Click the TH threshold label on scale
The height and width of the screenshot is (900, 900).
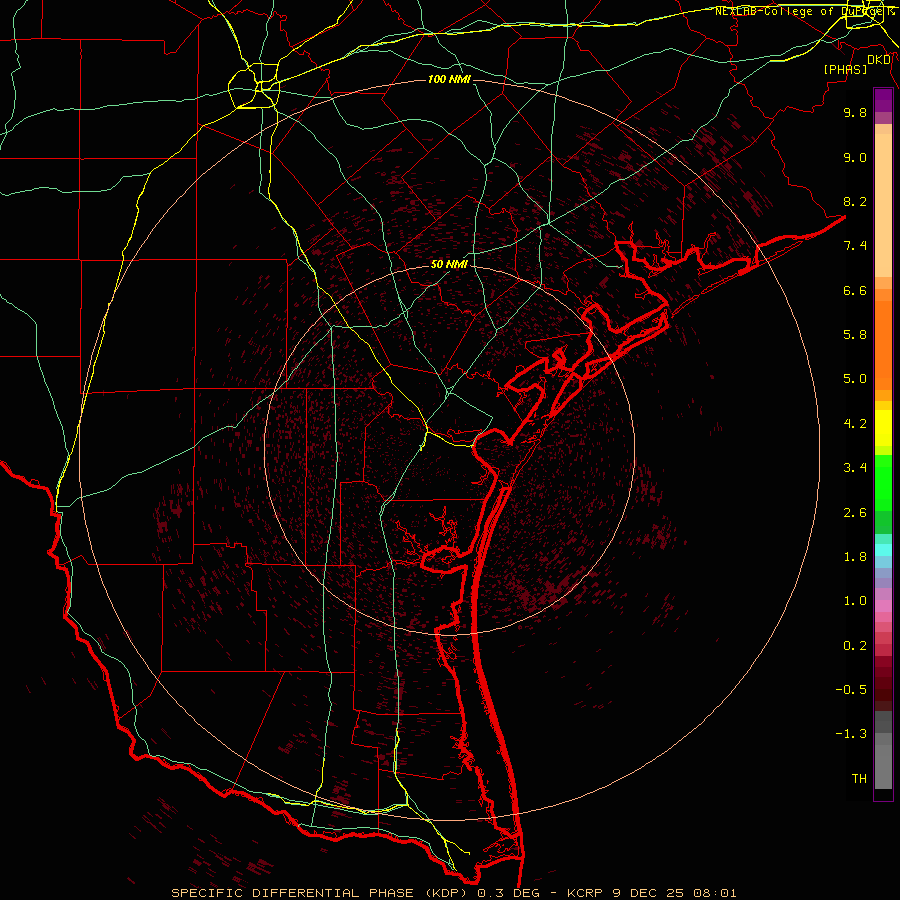[x=859, y=779]
